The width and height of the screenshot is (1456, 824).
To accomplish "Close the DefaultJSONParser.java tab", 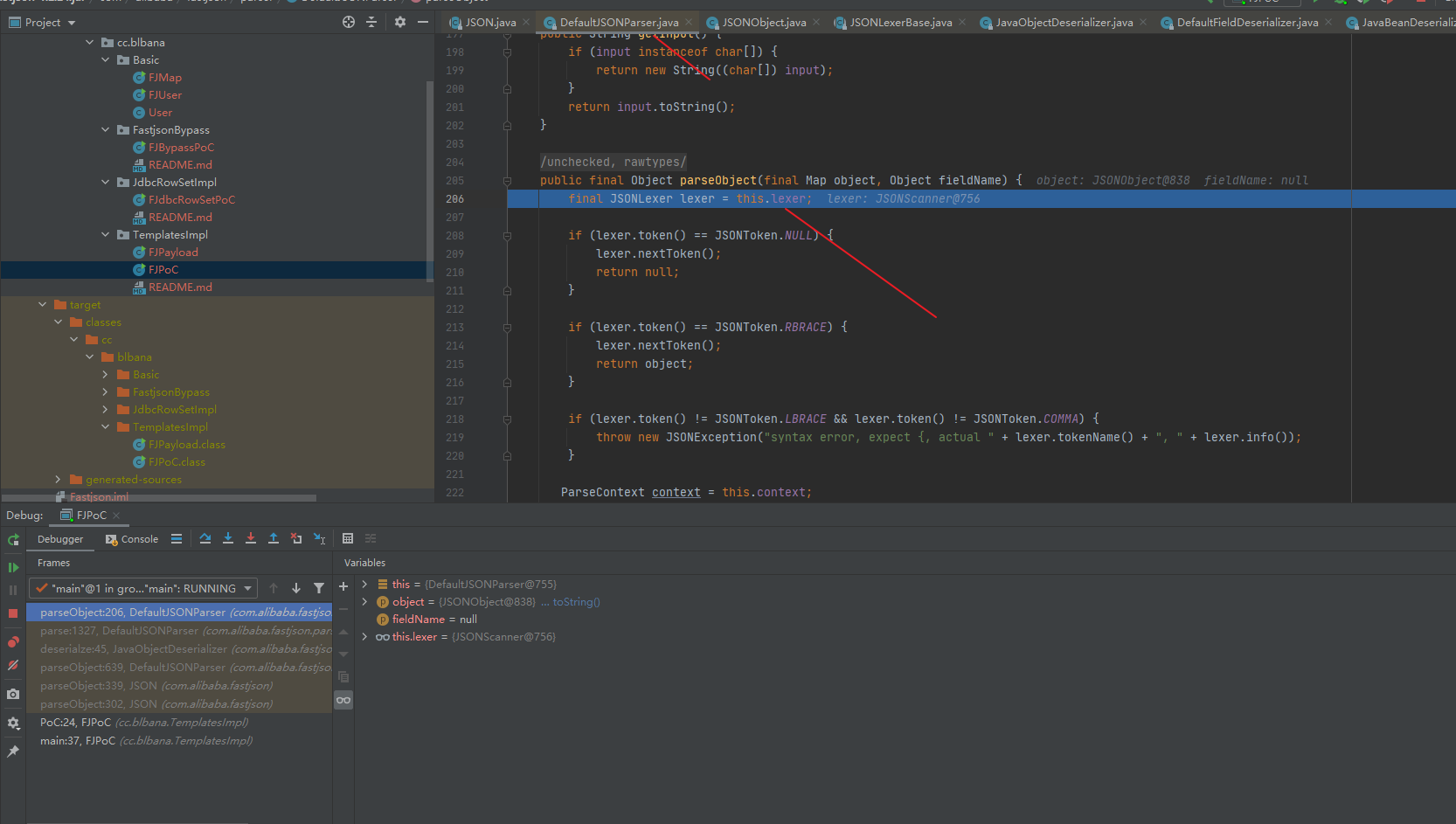I will [689, 22].
